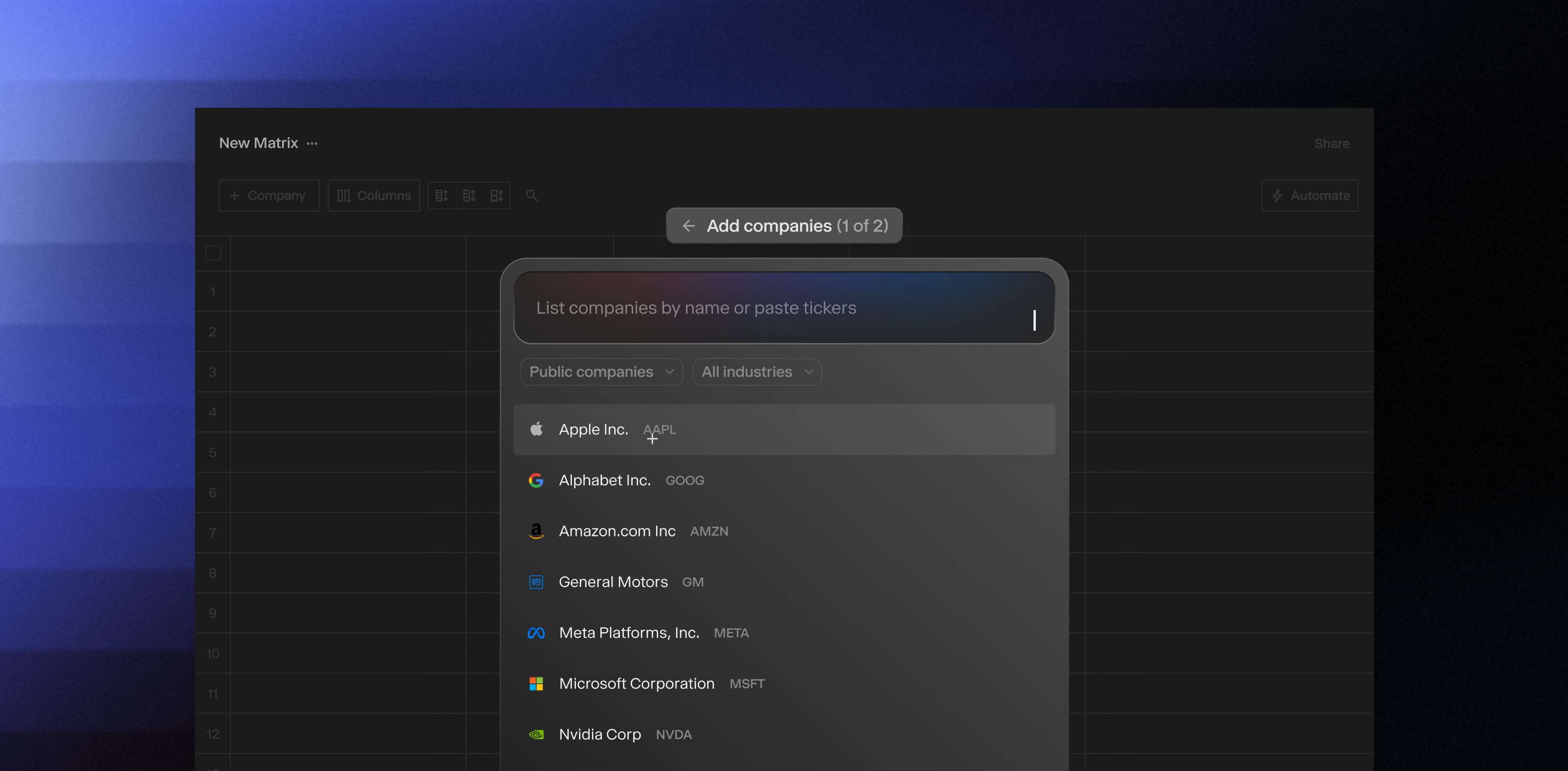The height and width of the screenshot is (771, 1568).
Task: Open the New Matrix ellipsis menu
Action: point(312,144)
